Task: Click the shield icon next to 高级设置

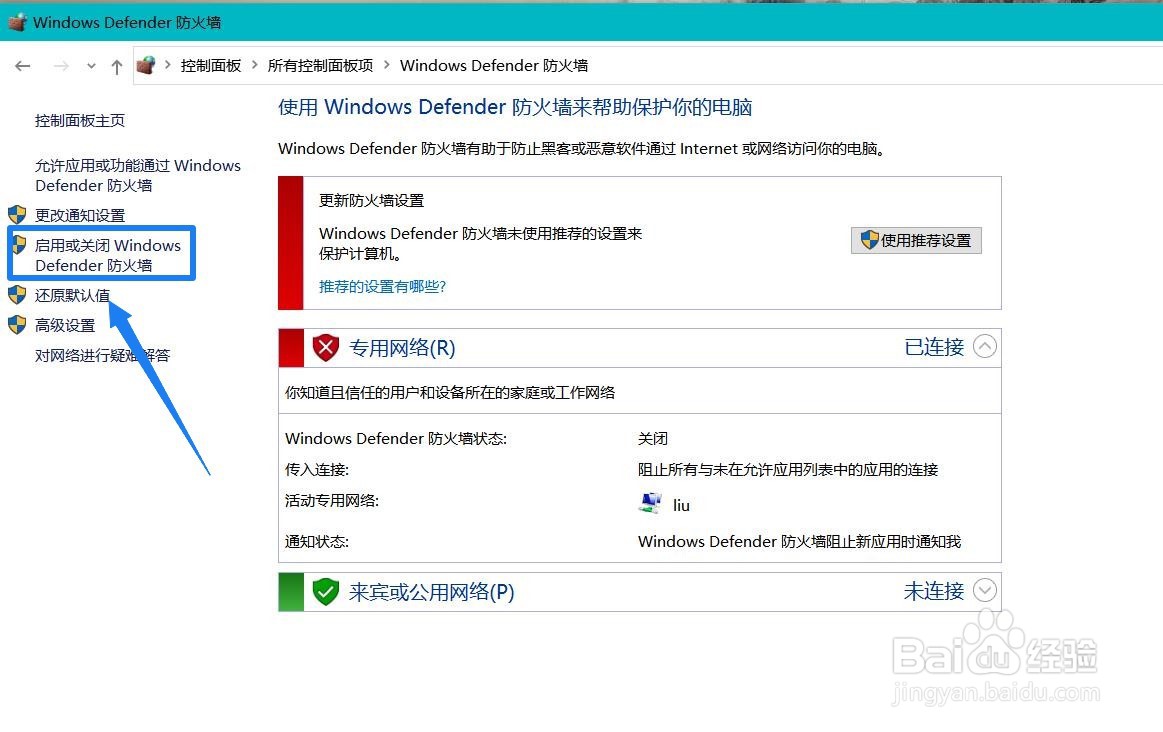Action: click(x=17, y=325)
